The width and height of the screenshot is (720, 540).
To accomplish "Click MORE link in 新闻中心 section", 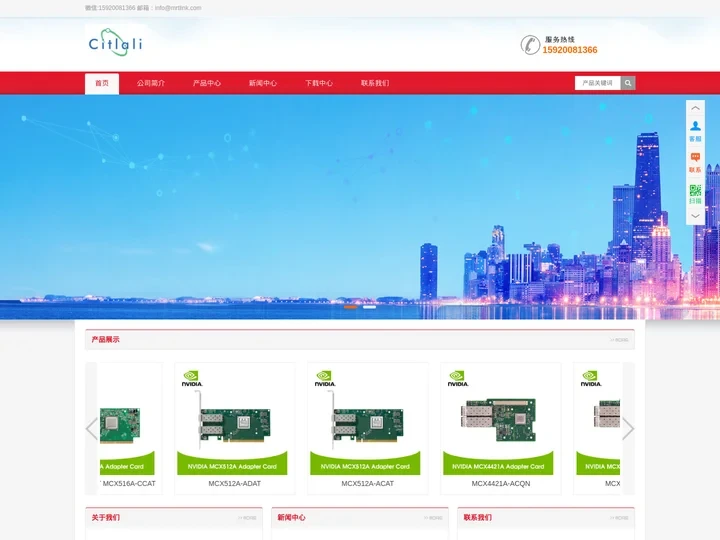I will click(433, 518).
